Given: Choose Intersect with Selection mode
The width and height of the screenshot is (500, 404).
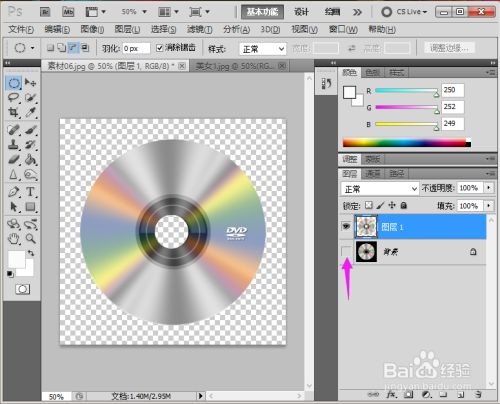Looking at the screenshot, I should 85,48.
